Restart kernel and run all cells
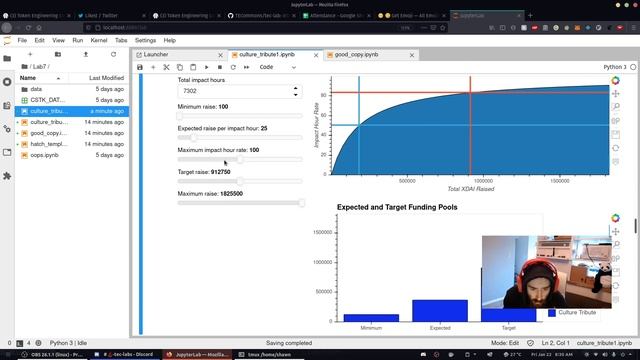The image size is (640, 360). (x=247, y=67)
